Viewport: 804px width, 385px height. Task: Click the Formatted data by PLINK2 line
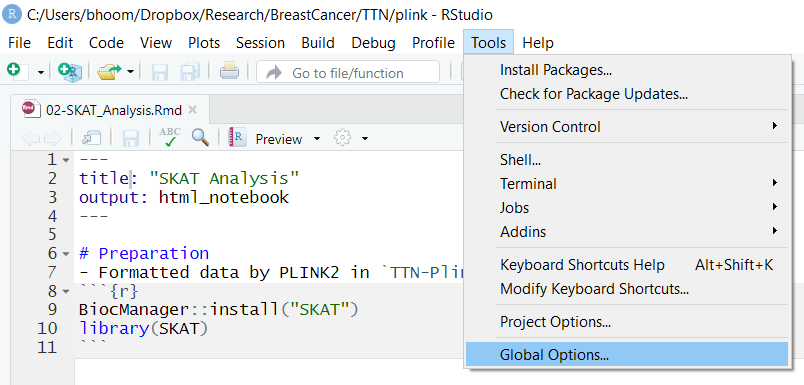(x=272, y=272)
